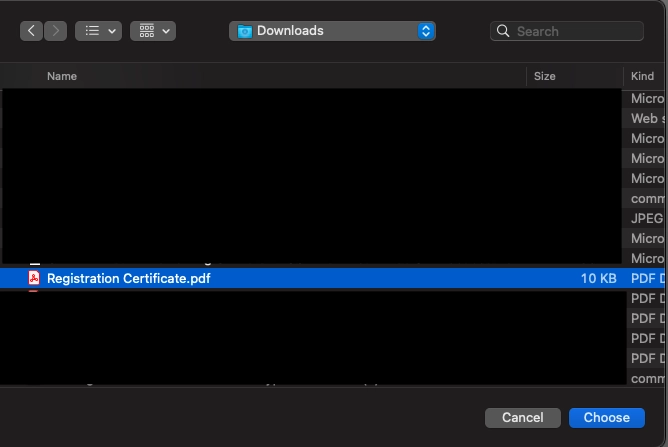This screenshot has height=447, width=668.
Task: Sort files by the Name column
Action: pyautogui.click(x=62, y=76)
